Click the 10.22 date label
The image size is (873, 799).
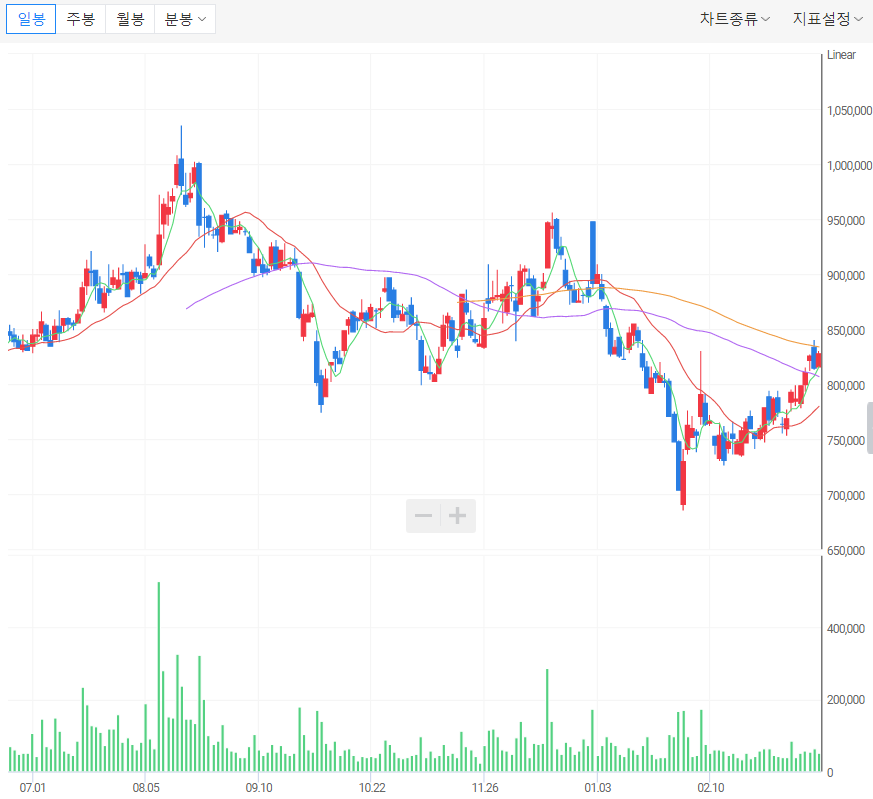tap(372, 788)
